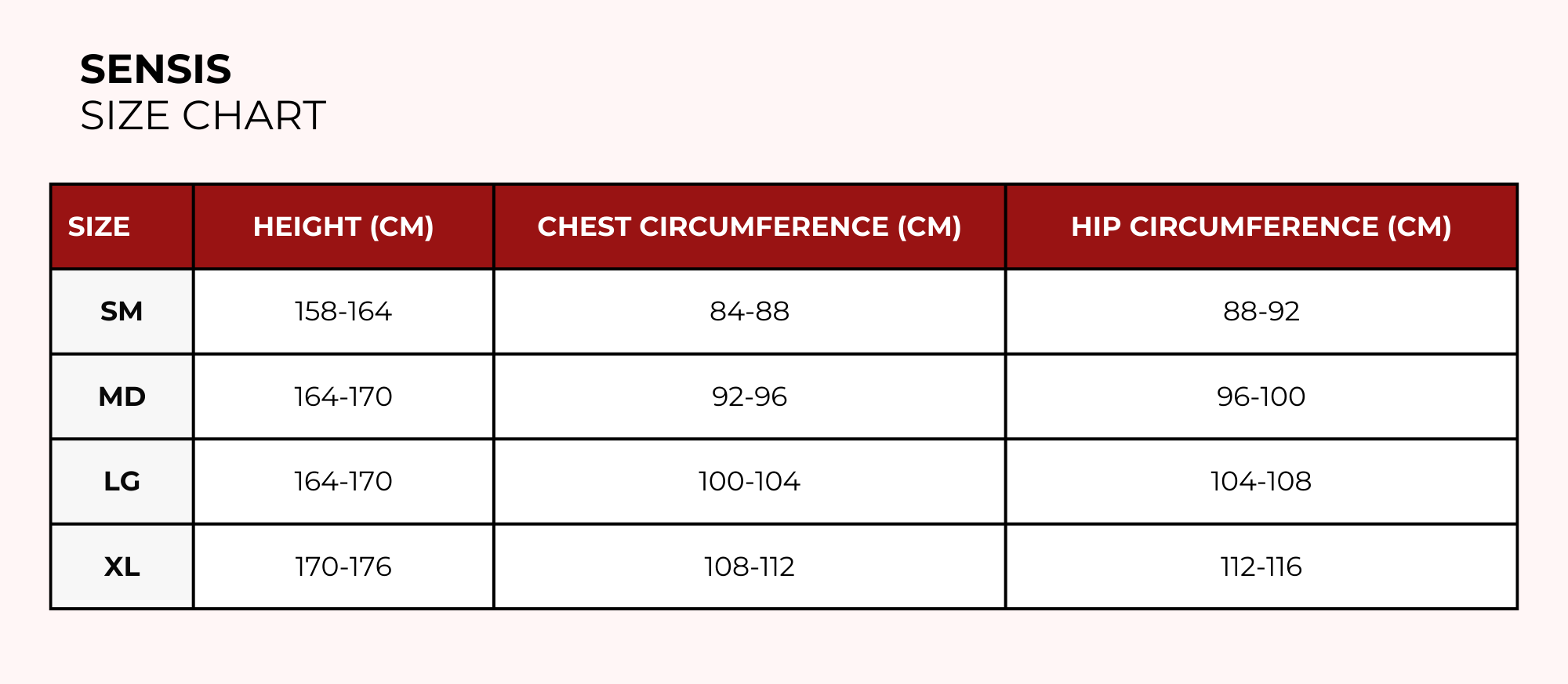Click the SENSIS title text
Image resolution: width=1568 pixels, height=684 pixels.
(x=155, y=70)
